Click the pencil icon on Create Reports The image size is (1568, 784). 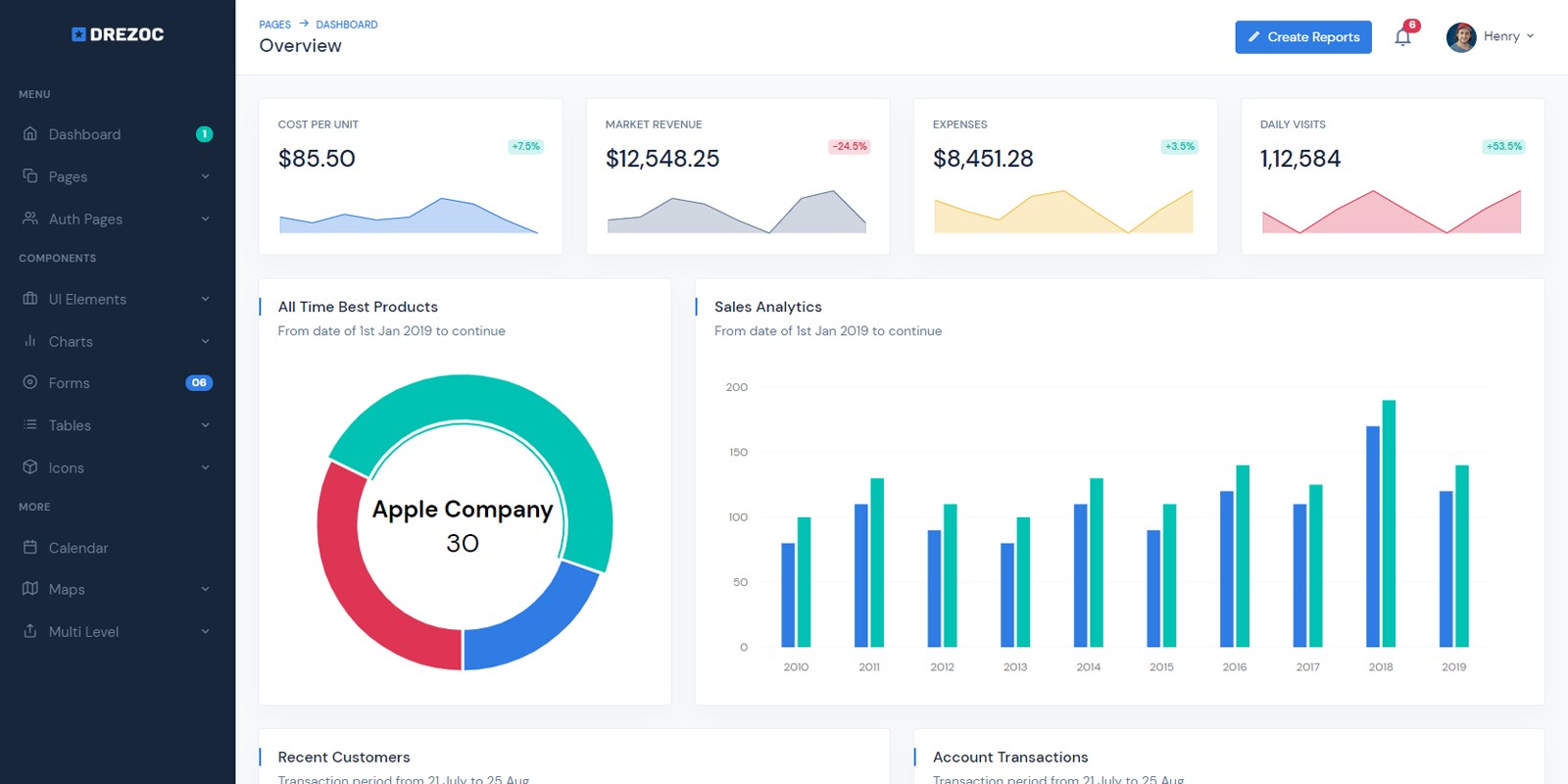1253,37
